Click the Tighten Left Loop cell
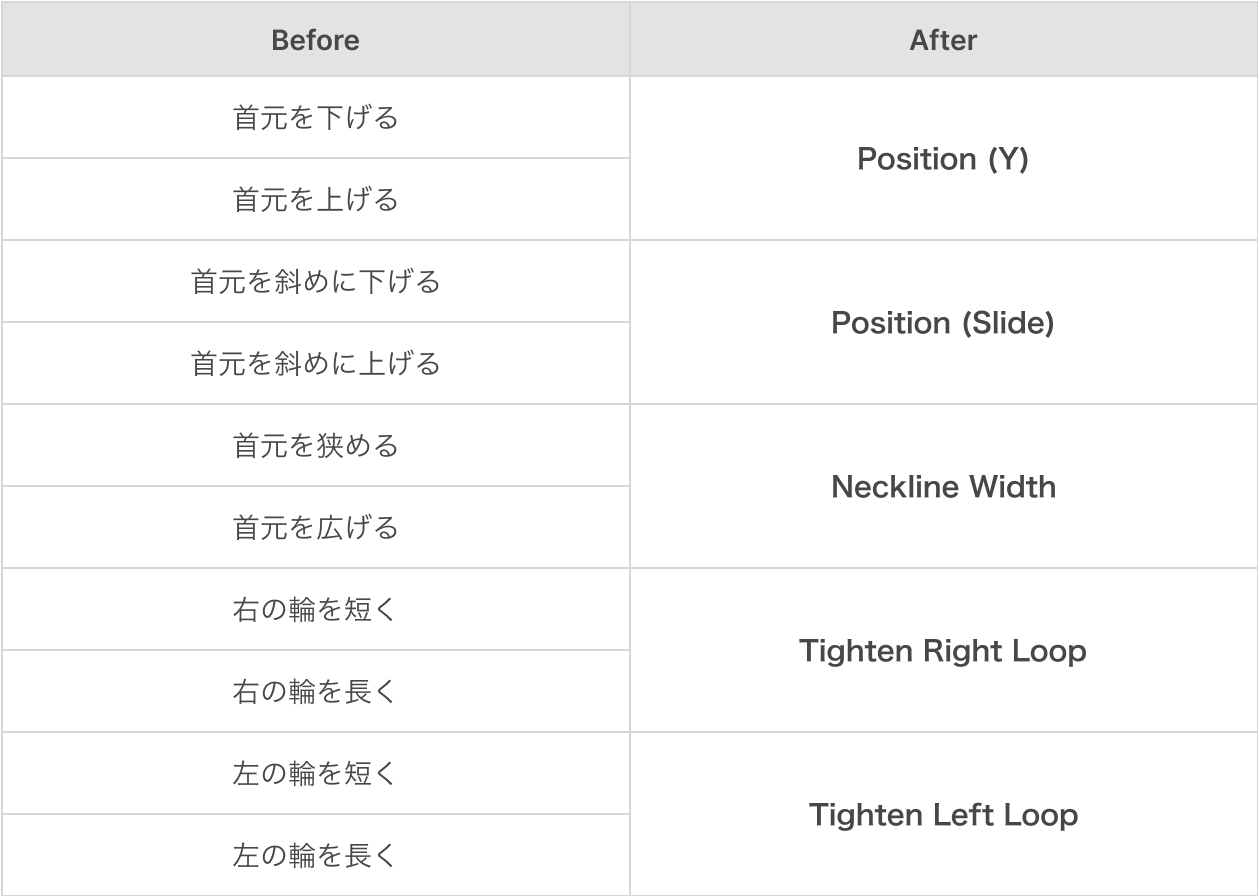The image size is (1258, 896). point(943,814)
